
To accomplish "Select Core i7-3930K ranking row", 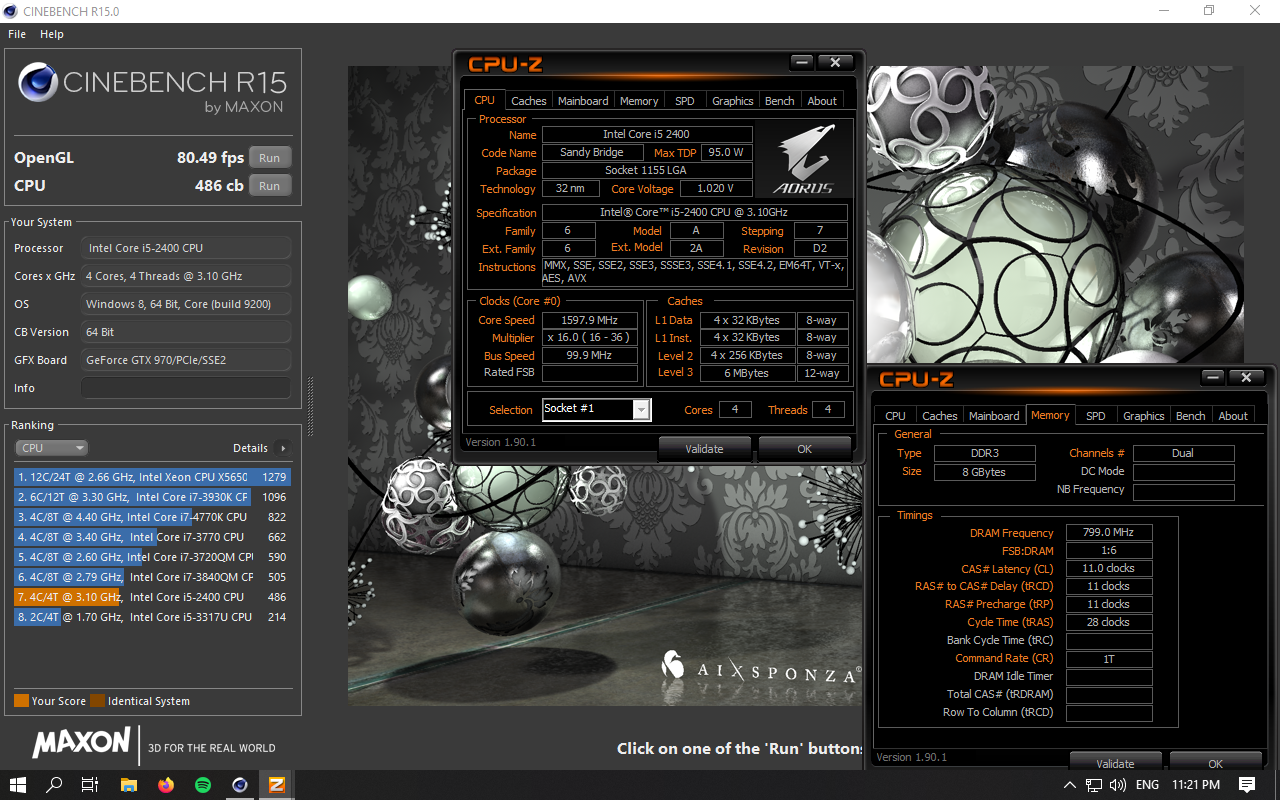I will [152, 497].
